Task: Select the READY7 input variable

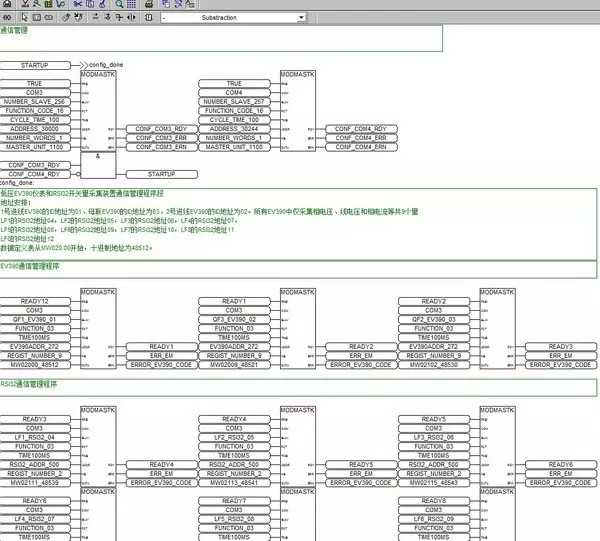Action: (x=234, y=501)
